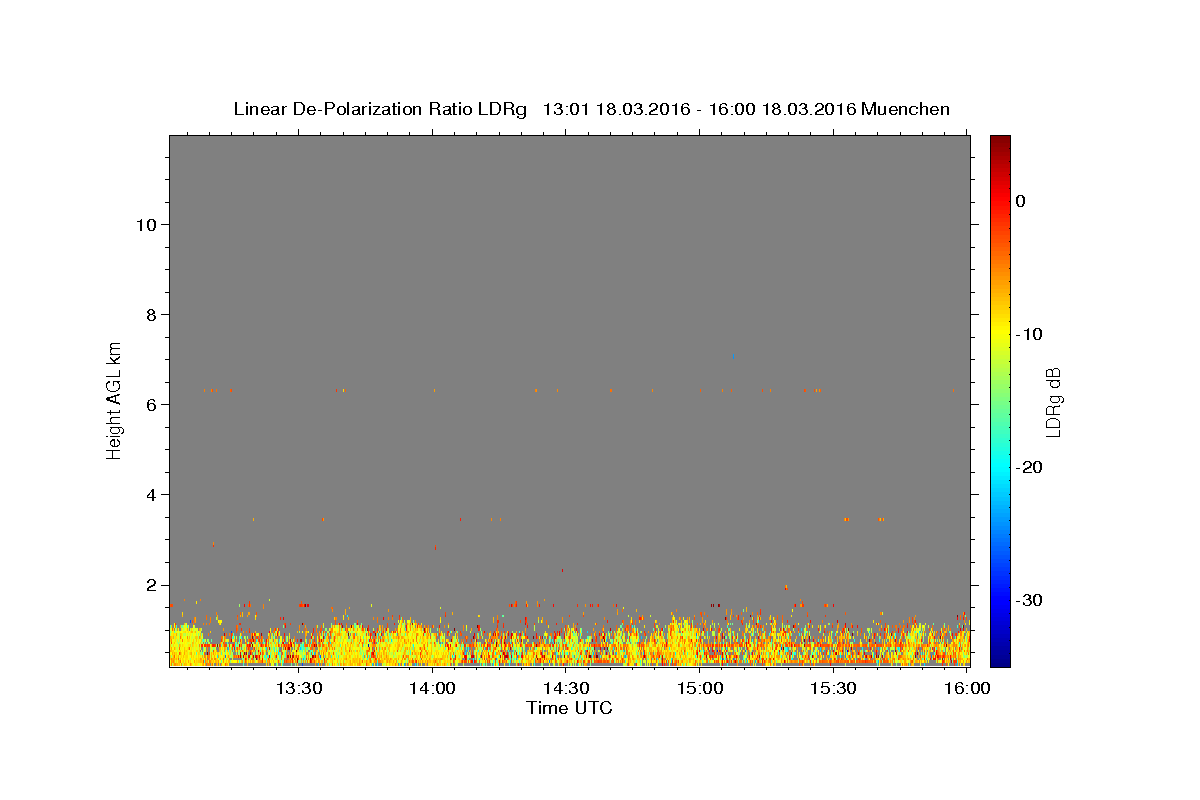Click the plot title Linear De-Polarization Ratio LDRg
Screen dimensions: 1200x800
380,109
